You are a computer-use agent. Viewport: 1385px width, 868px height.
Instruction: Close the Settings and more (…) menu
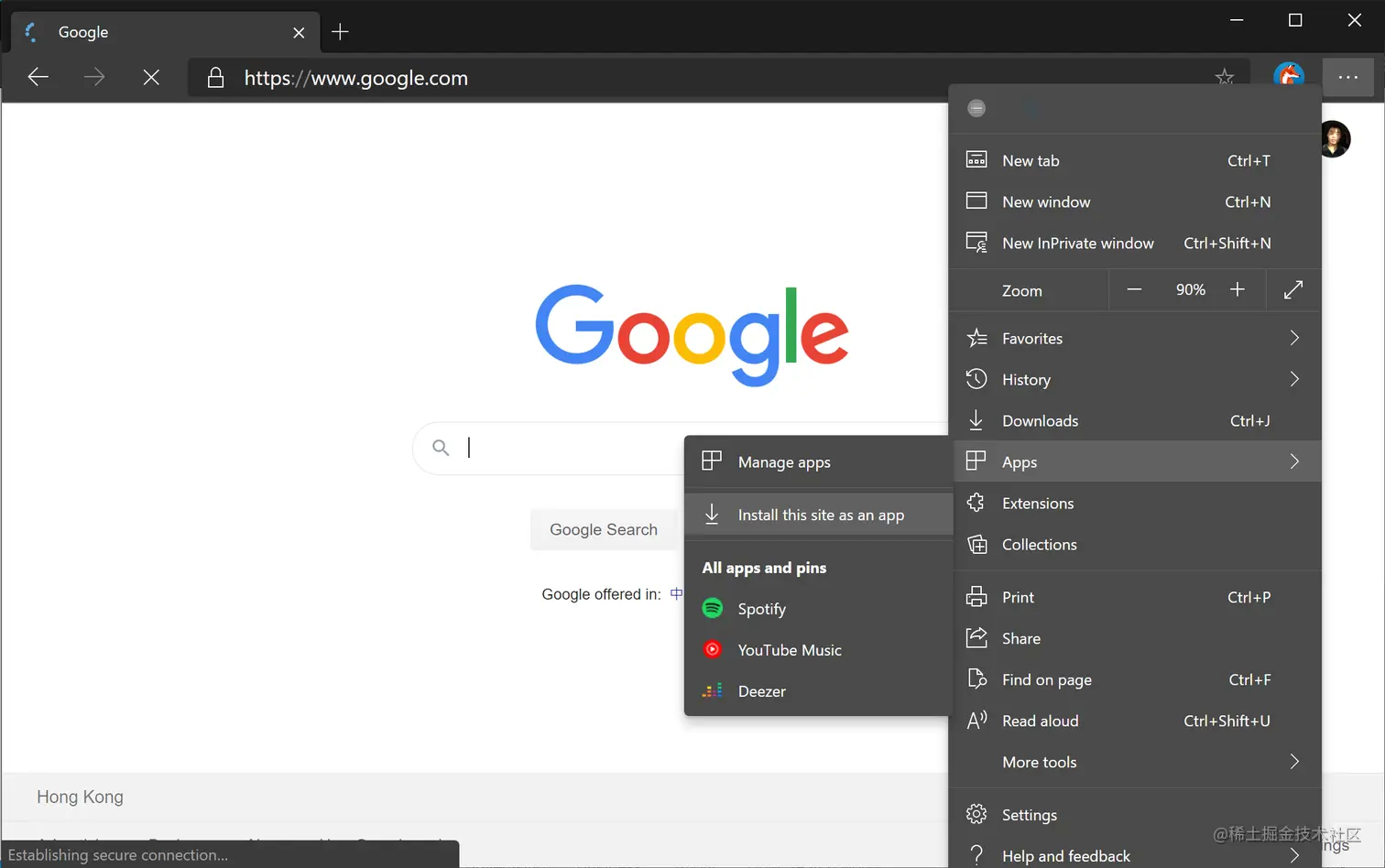coord(1348,77)
